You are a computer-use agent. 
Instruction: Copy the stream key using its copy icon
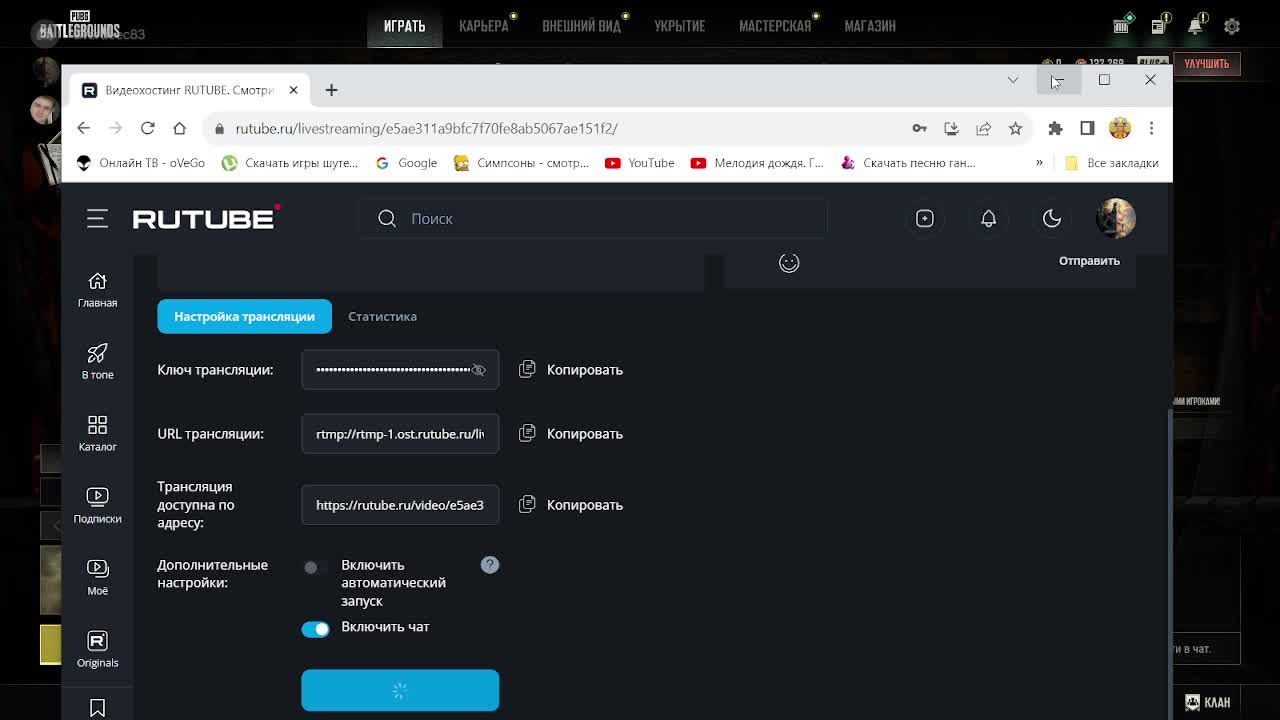[x=527, y=369]
